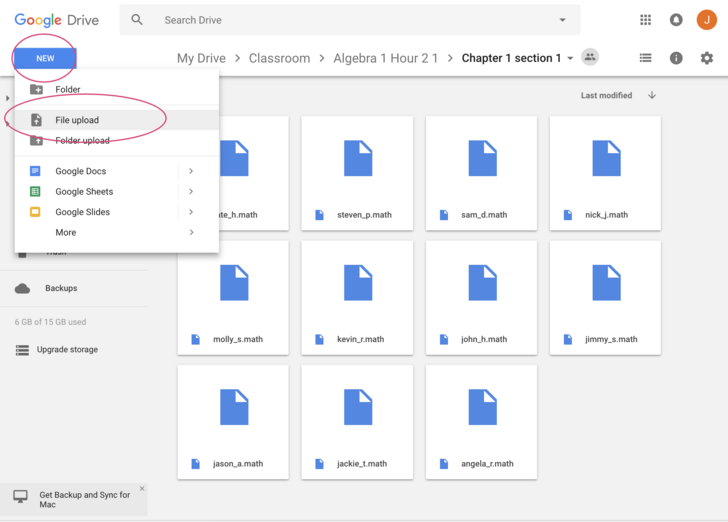728x522 pixels.
Task: Open the notifications bell icon
Action: 676,20
